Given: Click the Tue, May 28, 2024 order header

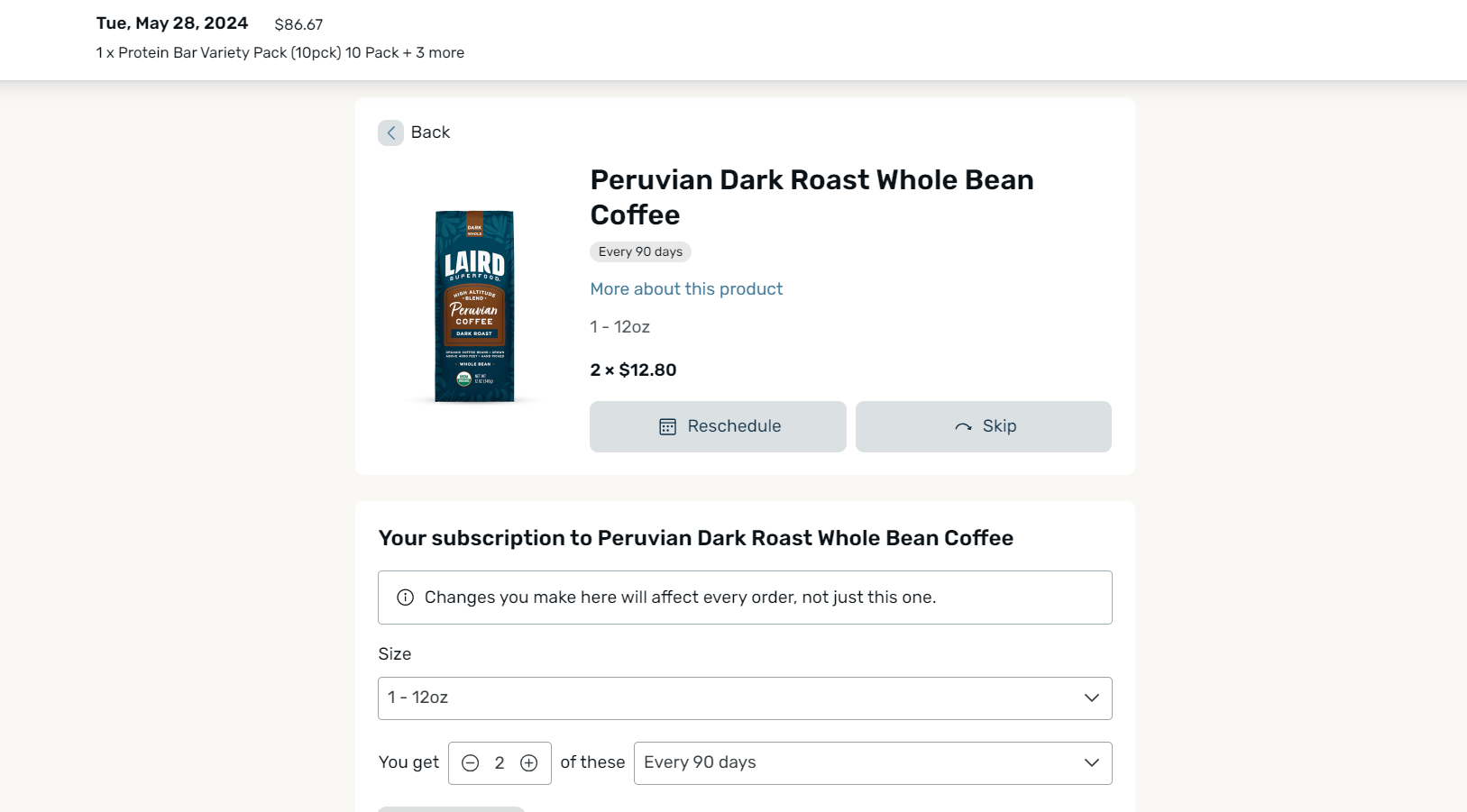Looking at the screenshot, I should point(172,23).
